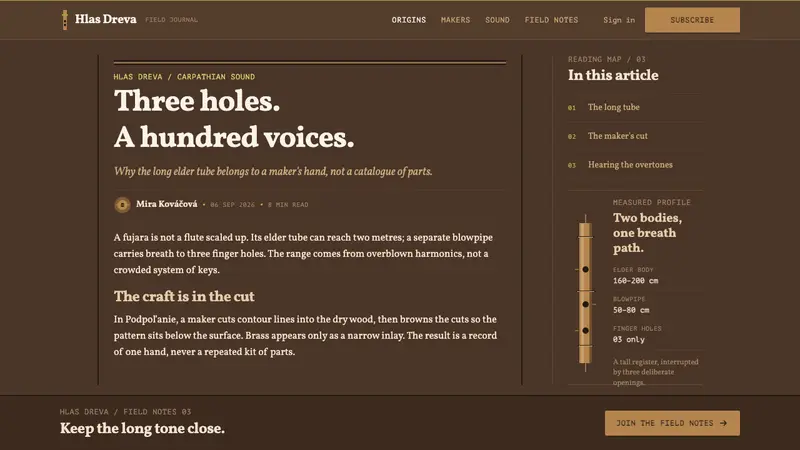Open the Sound nav item

tap(497, 20)
